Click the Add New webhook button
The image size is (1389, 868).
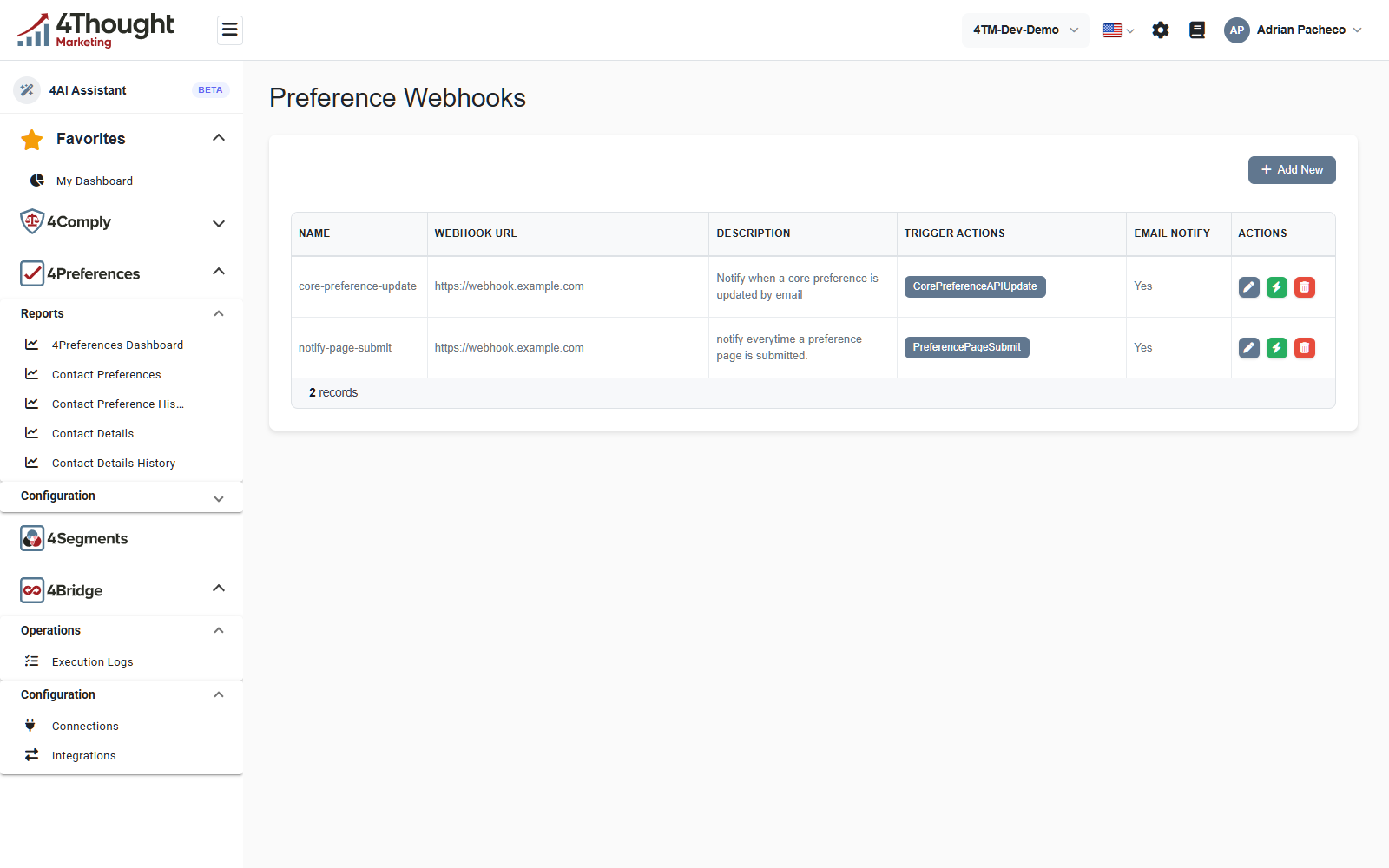[1292, 170]
